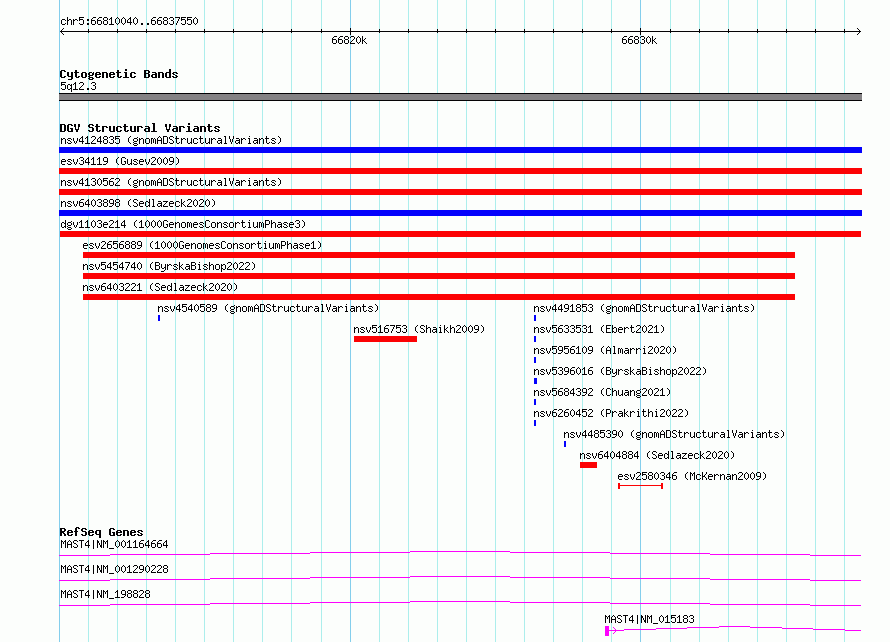Click MAST4|NM_001164664 transcript label
Screen dimensions: 890x642
click(x=114, y=544)
